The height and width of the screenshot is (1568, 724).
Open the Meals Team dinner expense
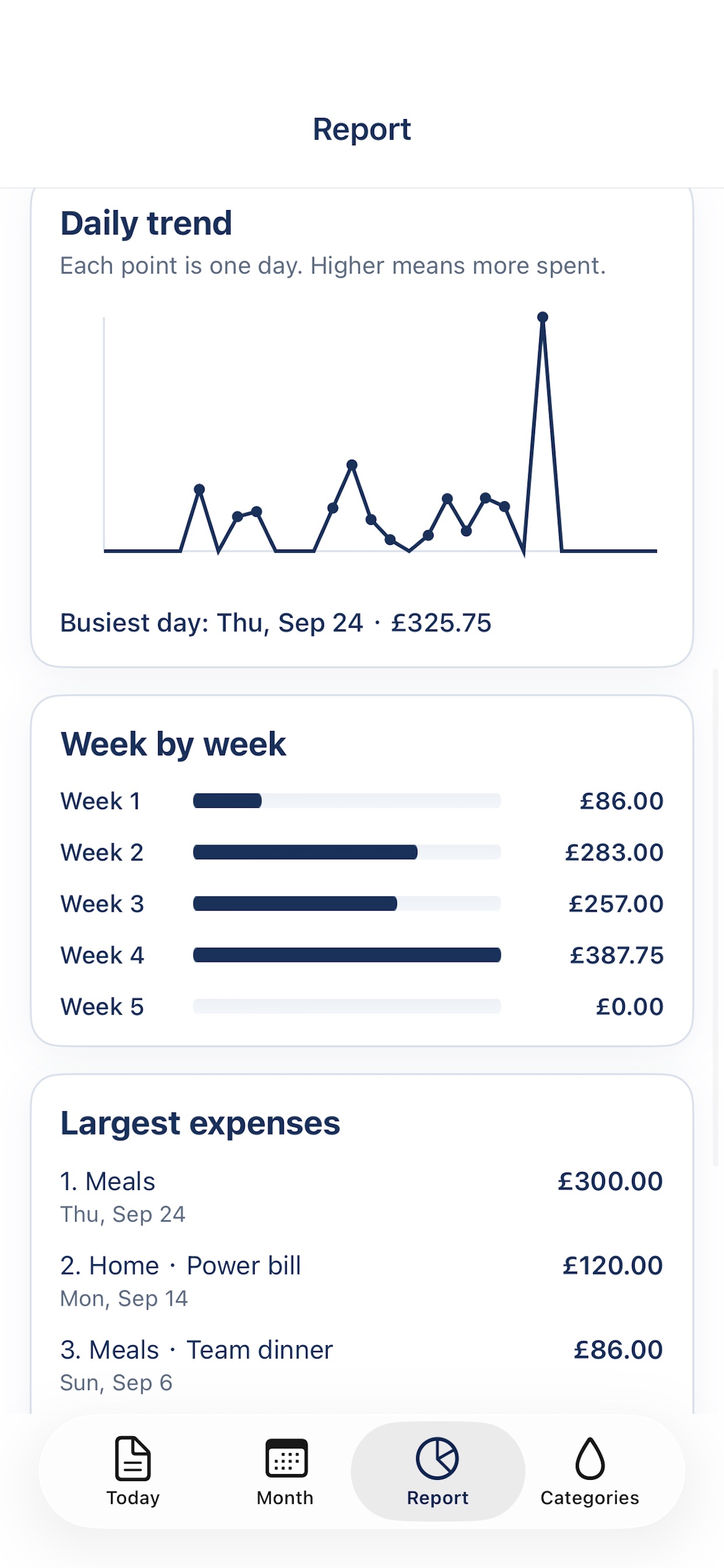[361, 1364]
